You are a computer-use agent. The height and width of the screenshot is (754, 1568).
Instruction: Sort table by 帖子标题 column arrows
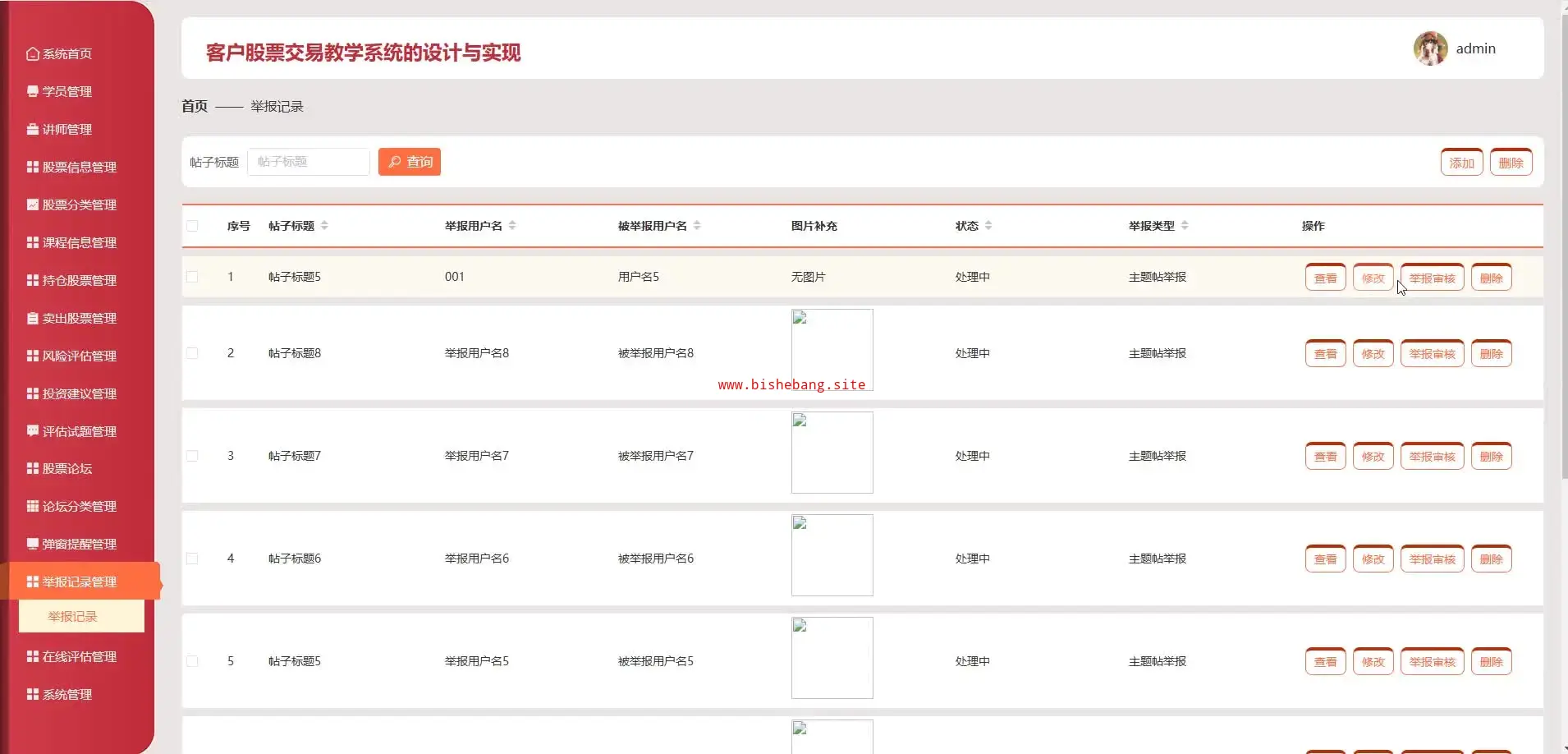(324, 226)
